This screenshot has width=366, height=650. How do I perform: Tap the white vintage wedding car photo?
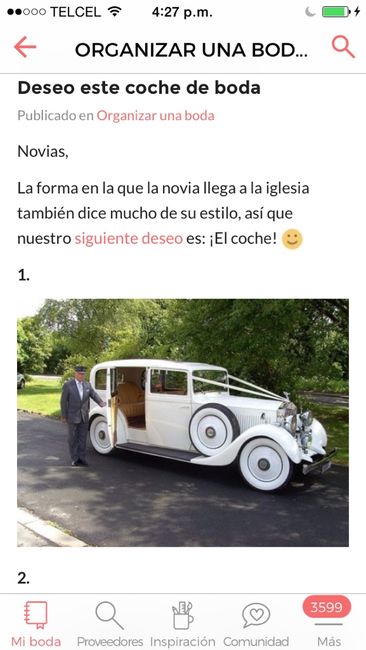click(x=183, y=423)
